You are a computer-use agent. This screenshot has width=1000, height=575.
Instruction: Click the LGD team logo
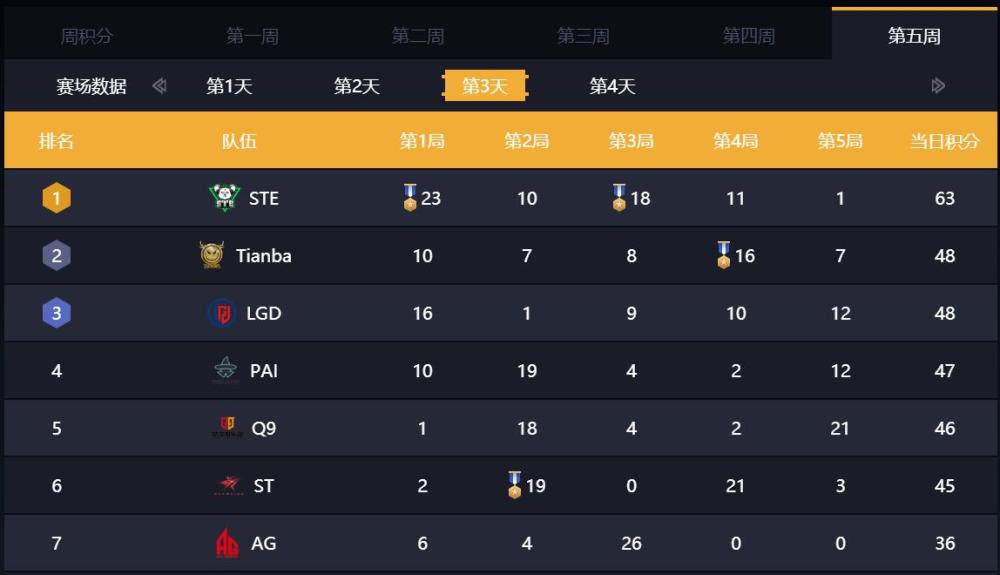tap(223, 313)
